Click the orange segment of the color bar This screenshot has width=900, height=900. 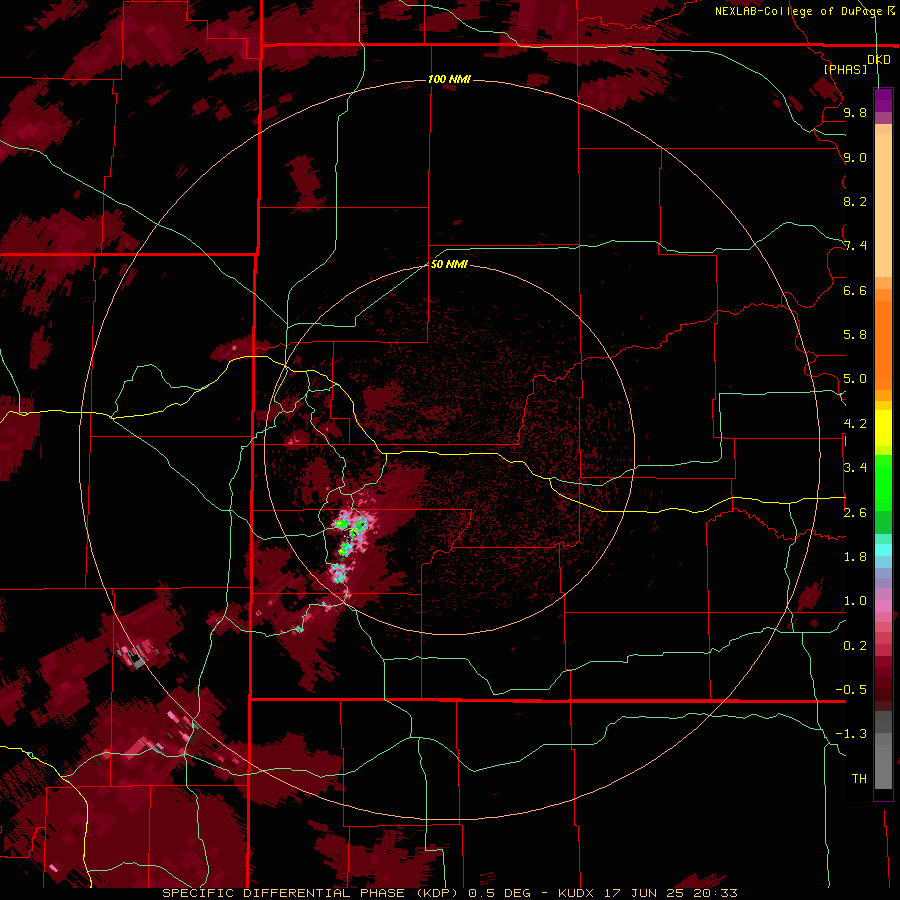(x=883, y=345)
